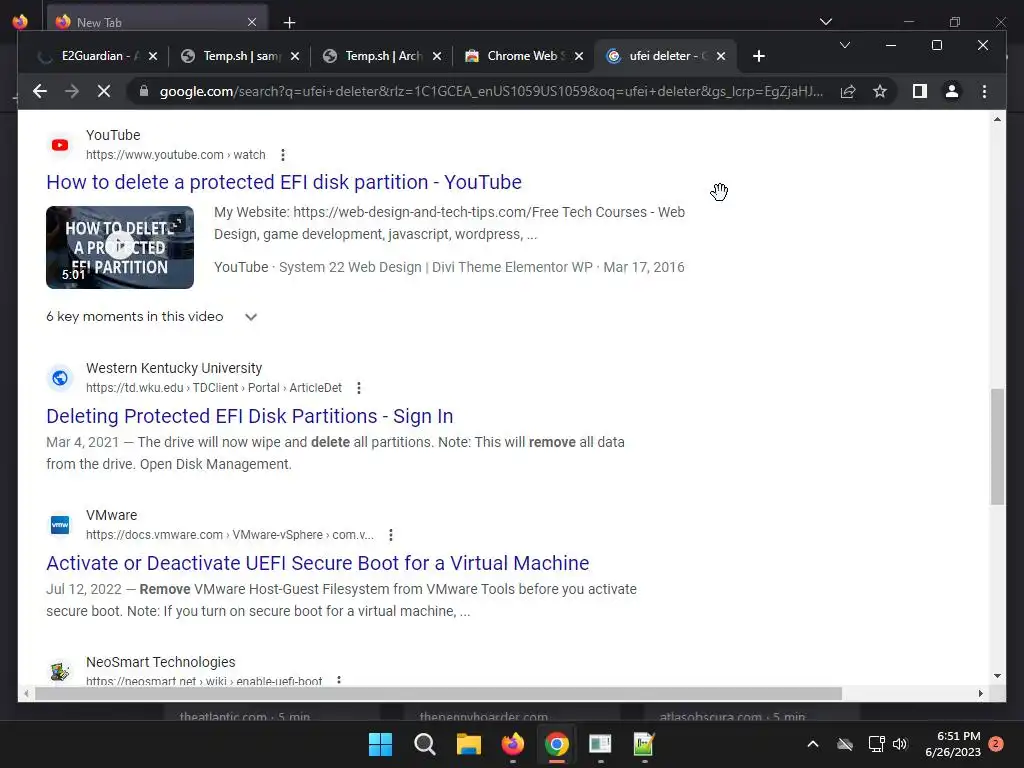Open File Explorer from taskbar

[468, 744]
